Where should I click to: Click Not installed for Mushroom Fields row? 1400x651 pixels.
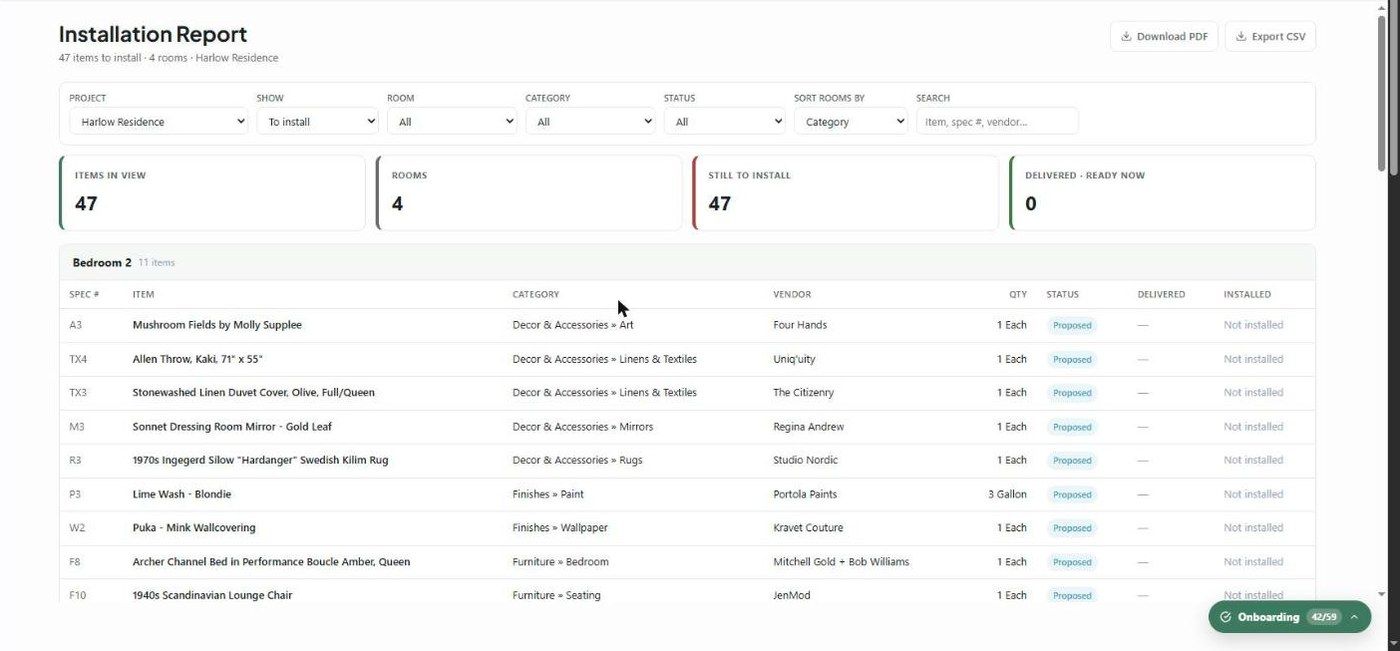(1253, 325)
